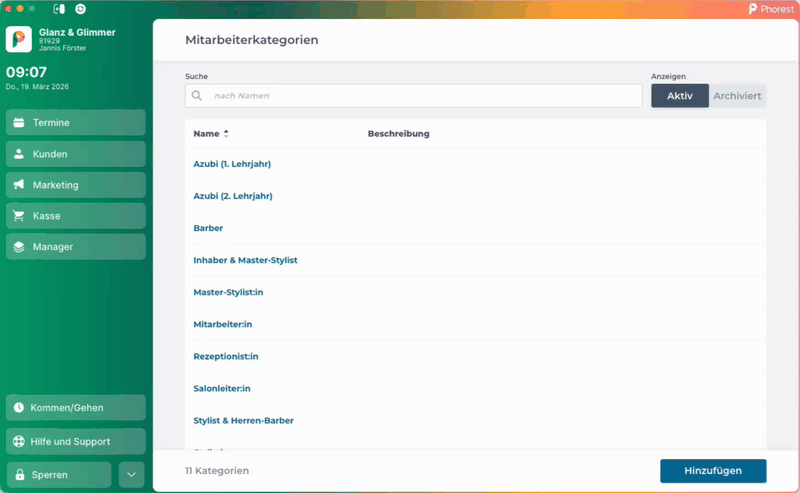
Task: Sort the list using the Name arrows
Action: click(x=226, y=134)
